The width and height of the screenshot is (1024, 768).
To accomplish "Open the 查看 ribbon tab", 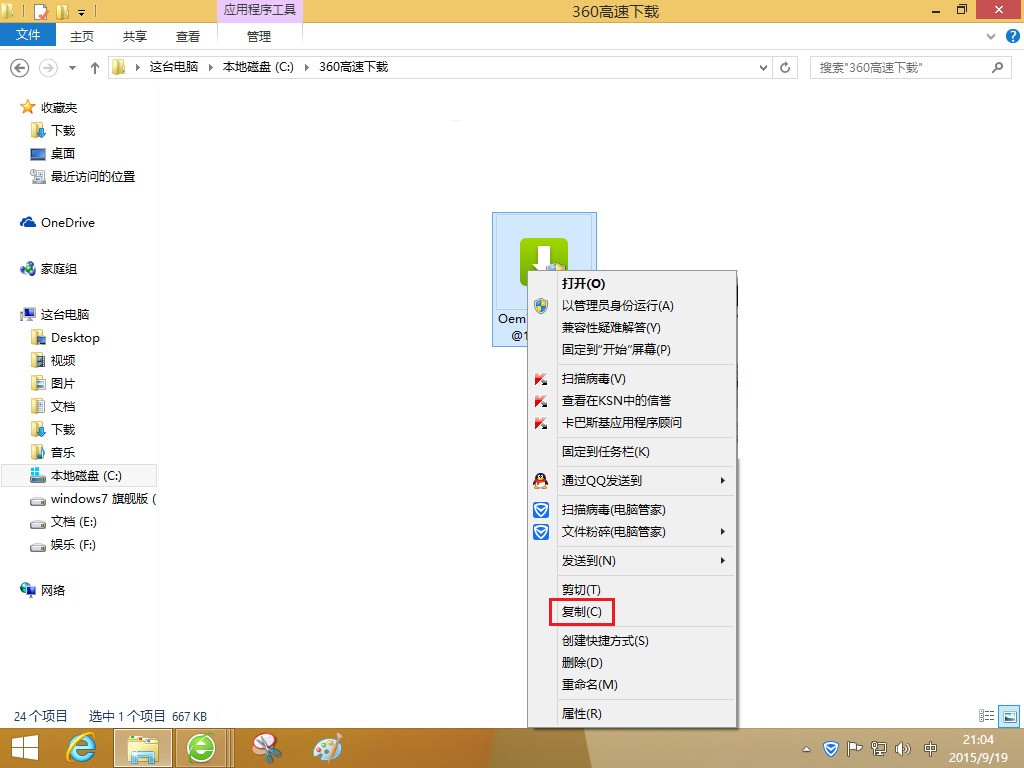I will (x=188, y=36).
